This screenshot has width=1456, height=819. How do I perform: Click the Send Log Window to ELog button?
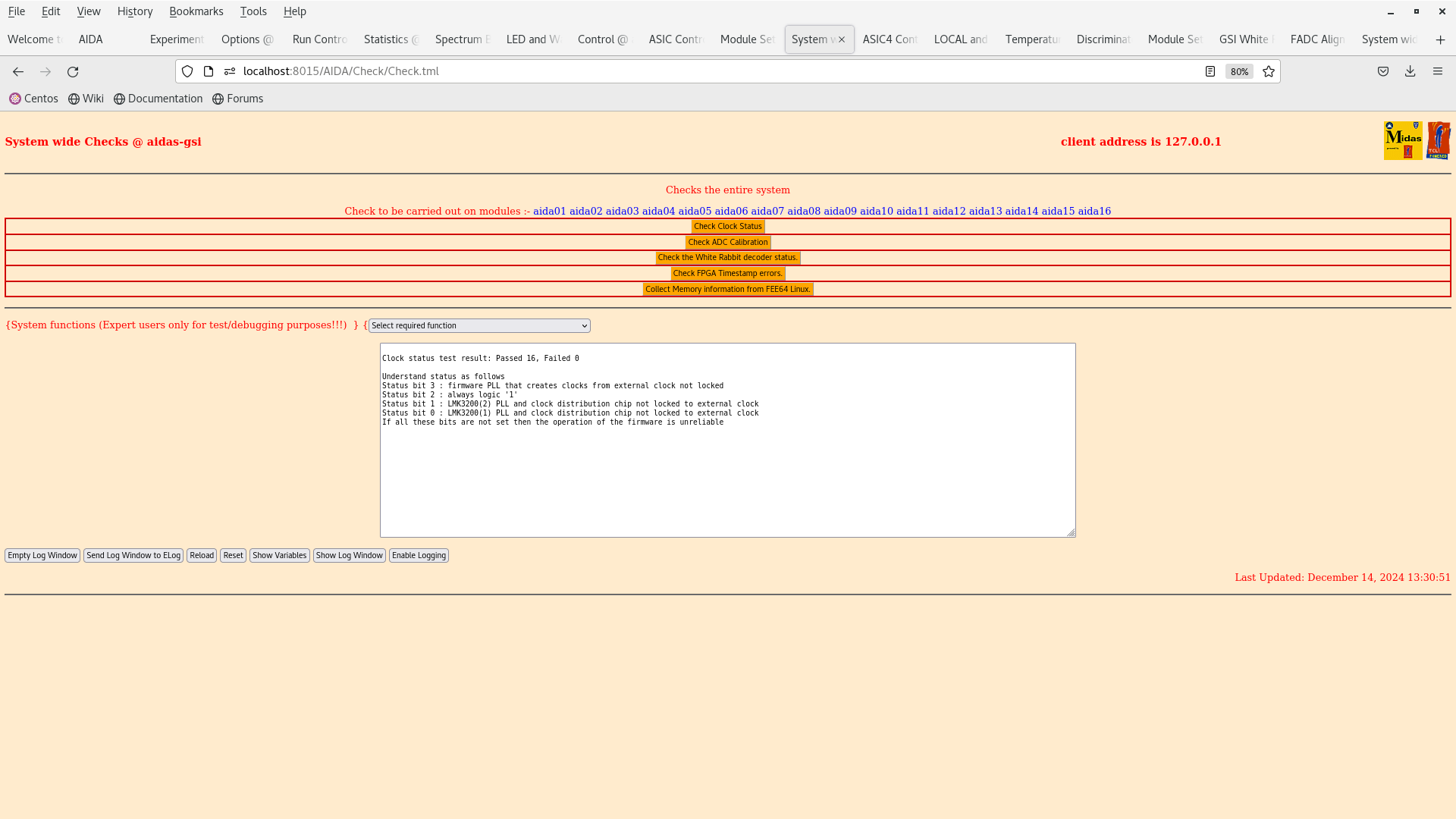tap(133, 555)
